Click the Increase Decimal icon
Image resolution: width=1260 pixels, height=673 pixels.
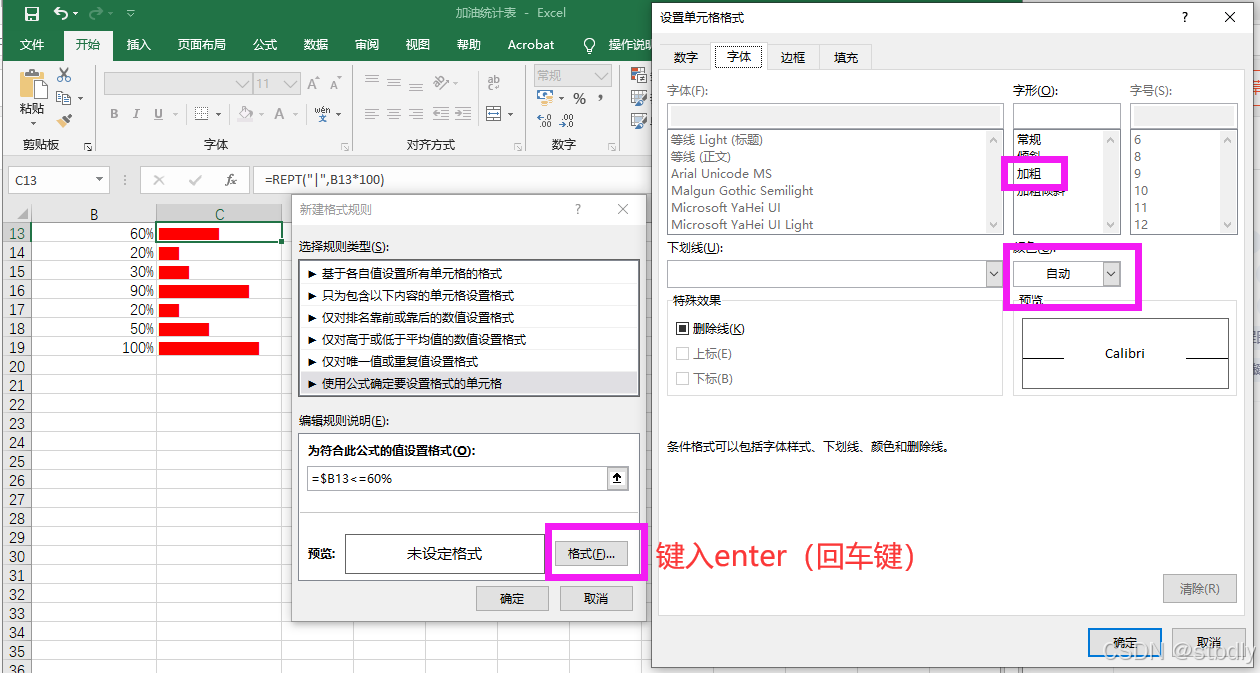coord(545,121)
